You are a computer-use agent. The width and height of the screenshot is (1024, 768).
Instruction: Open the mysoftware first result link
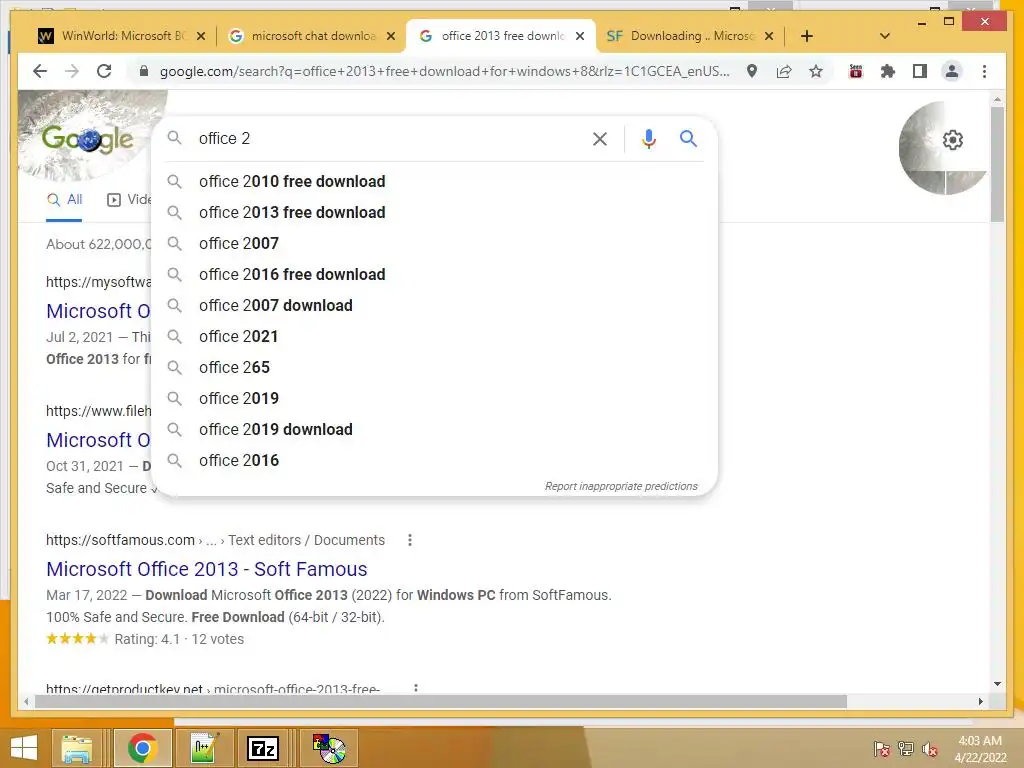(98, 311)
